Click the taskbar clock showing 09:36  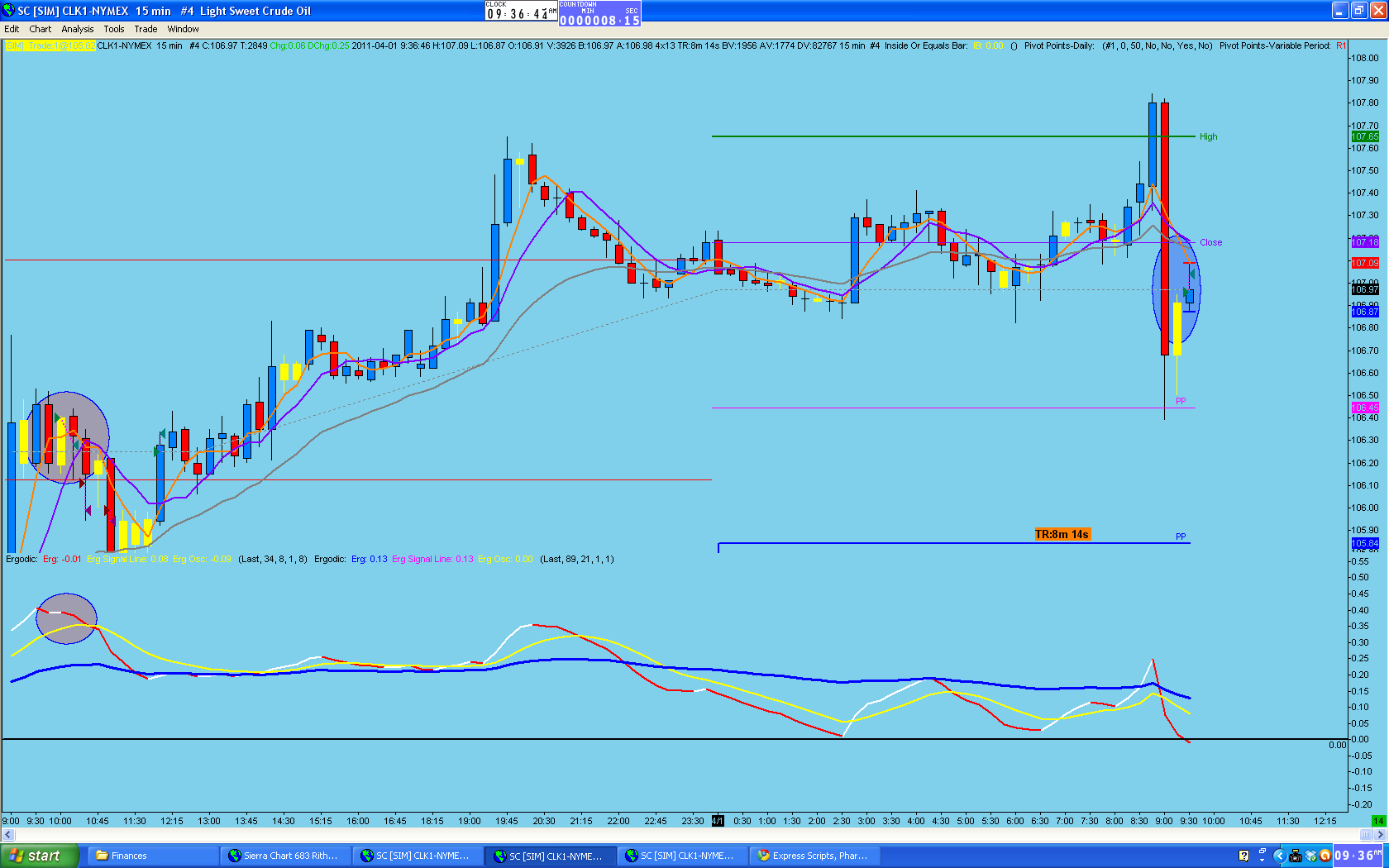pos(1358,856)
